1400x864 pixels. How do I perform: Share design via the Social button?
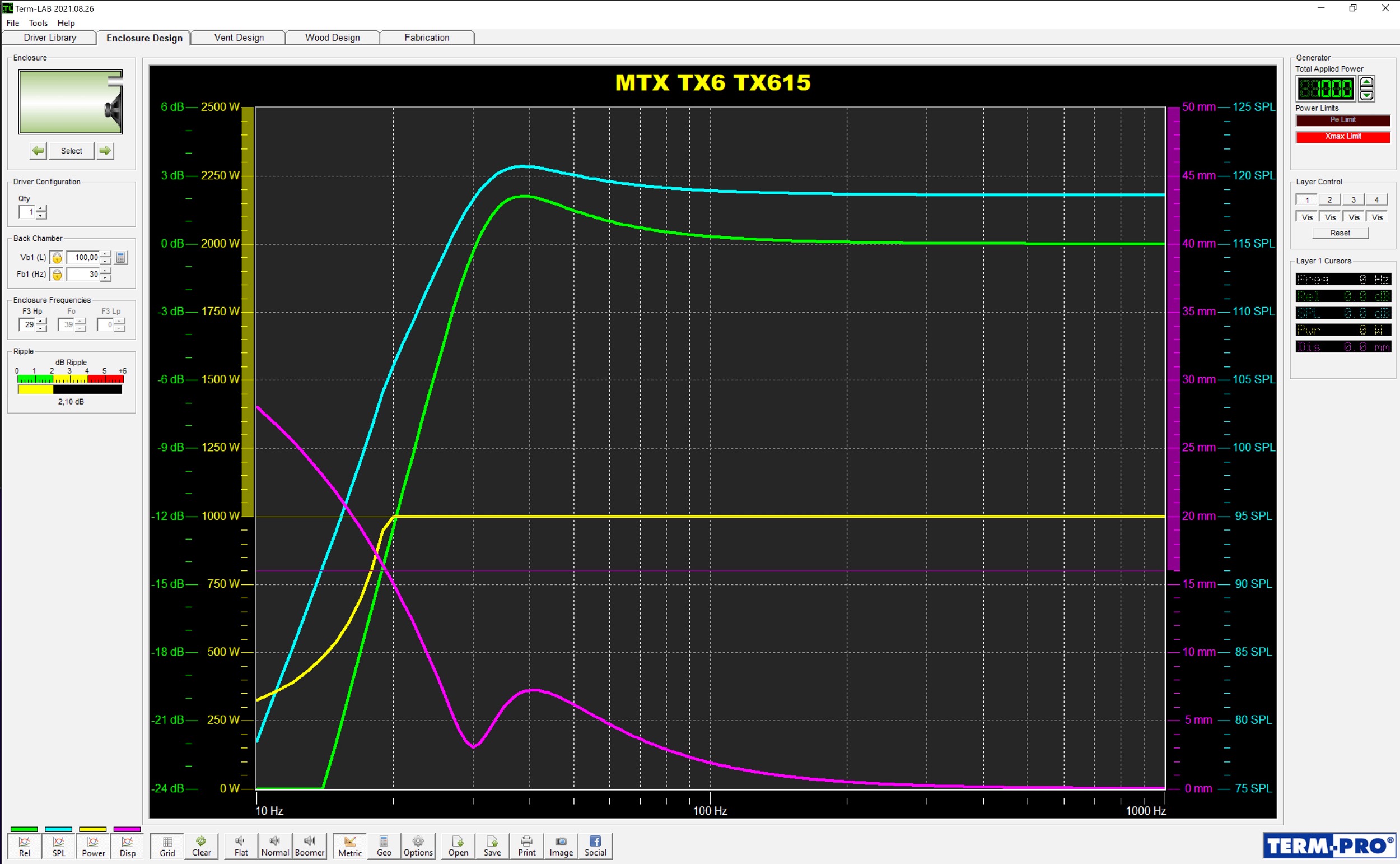[x=595, y=846]
